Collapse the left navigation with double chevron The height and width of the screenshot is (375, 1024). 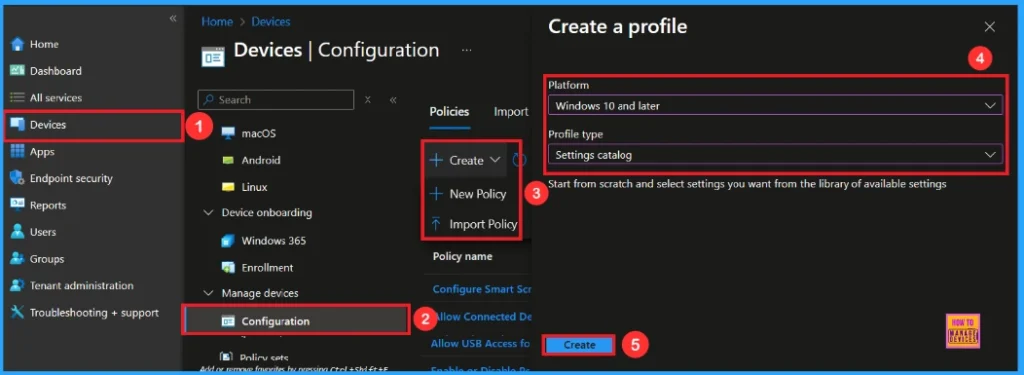(x=173, y=18)
